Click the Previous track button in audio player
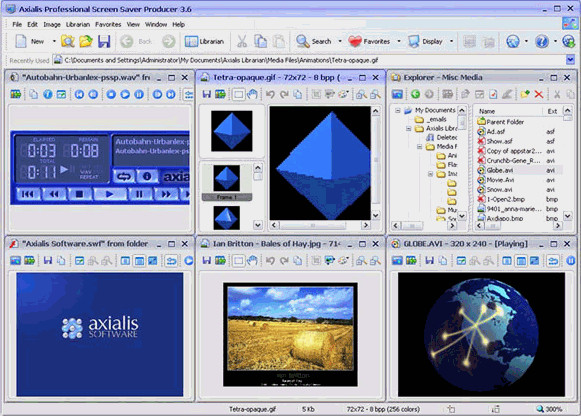The height and width of the screenshot is (416, 581). pyautogui.click(x=28, y=194)
